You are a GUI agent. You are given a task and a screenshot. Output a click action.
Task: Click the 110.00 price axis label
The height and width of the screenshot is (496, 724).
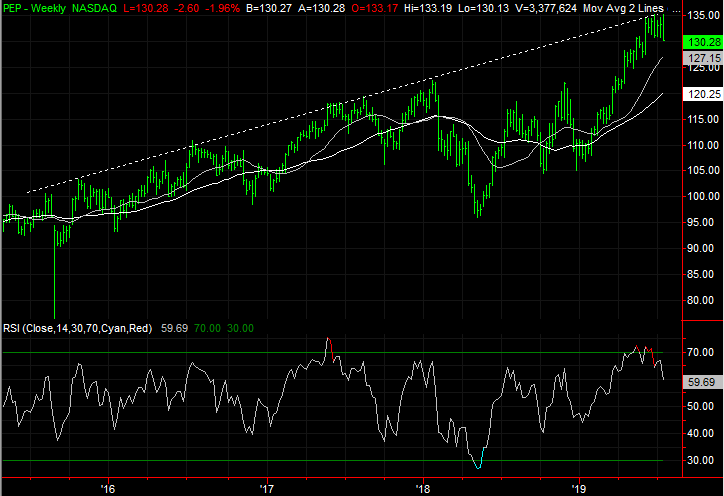(704, 145)
